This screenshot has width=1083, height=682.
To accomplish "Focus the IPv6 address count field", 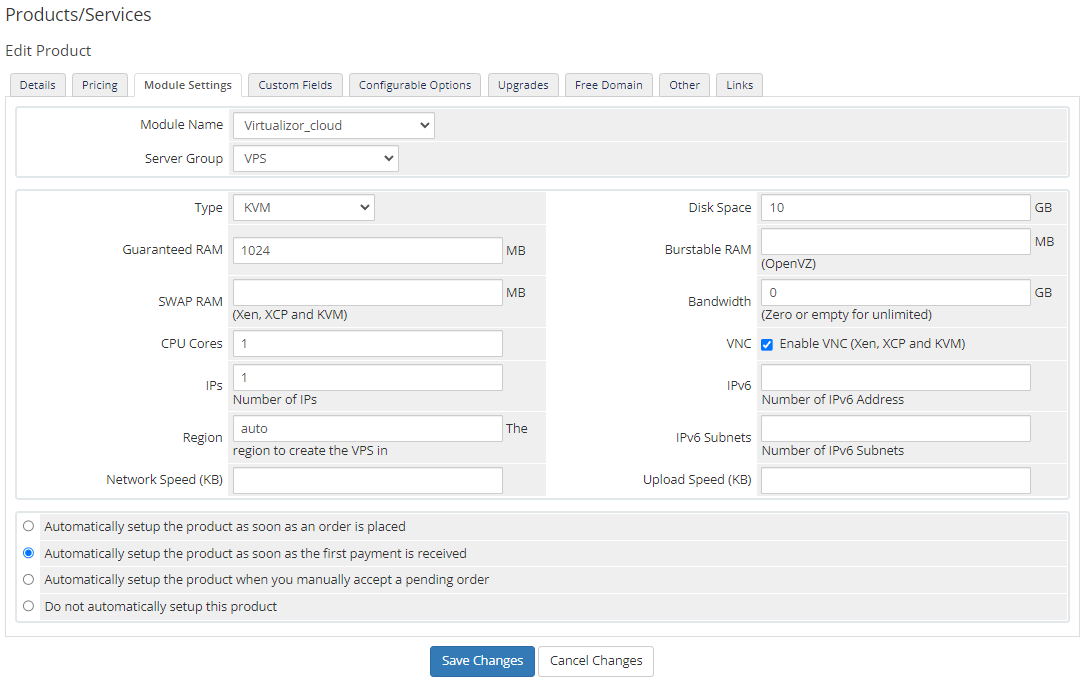I will (x=896, y=378).
